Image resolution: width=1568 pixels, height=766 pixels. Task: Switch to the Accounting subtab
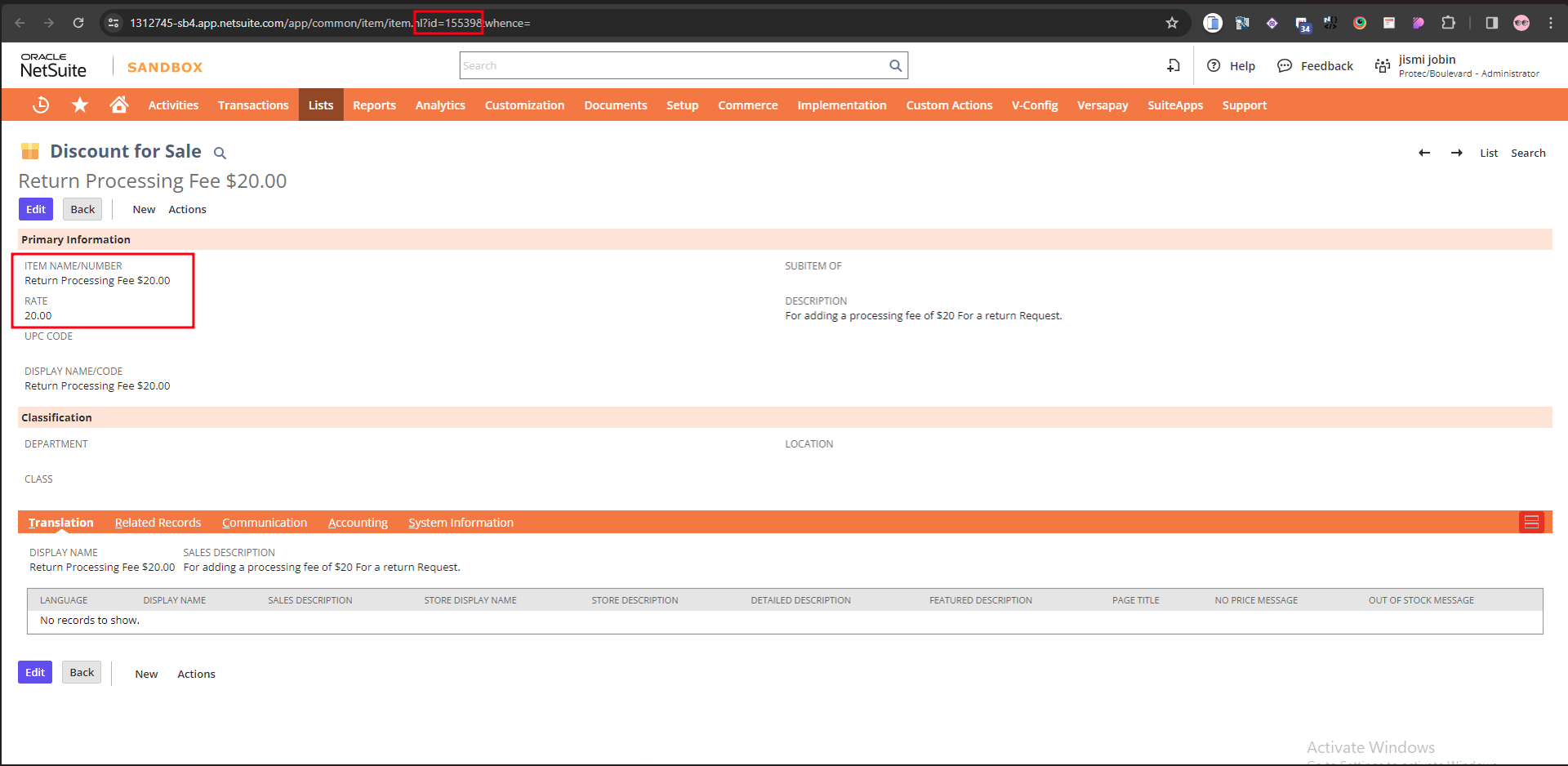[358, 523]
